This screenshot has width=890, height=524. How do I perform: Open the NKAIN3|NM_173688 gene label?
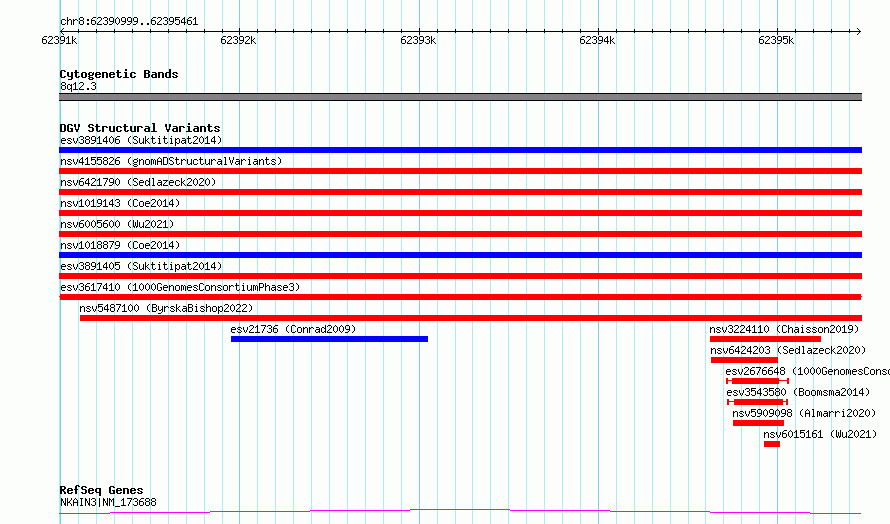pyautogui.click(x=108, y=502)
